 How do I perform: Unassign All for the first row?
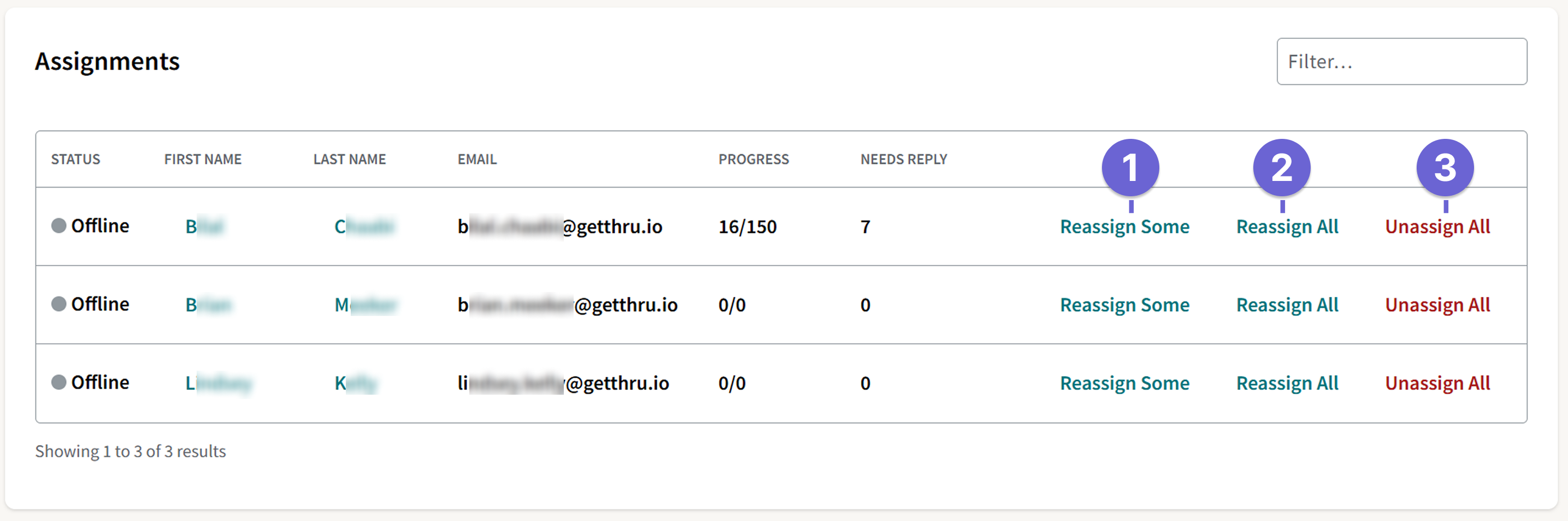[1437, 227]
